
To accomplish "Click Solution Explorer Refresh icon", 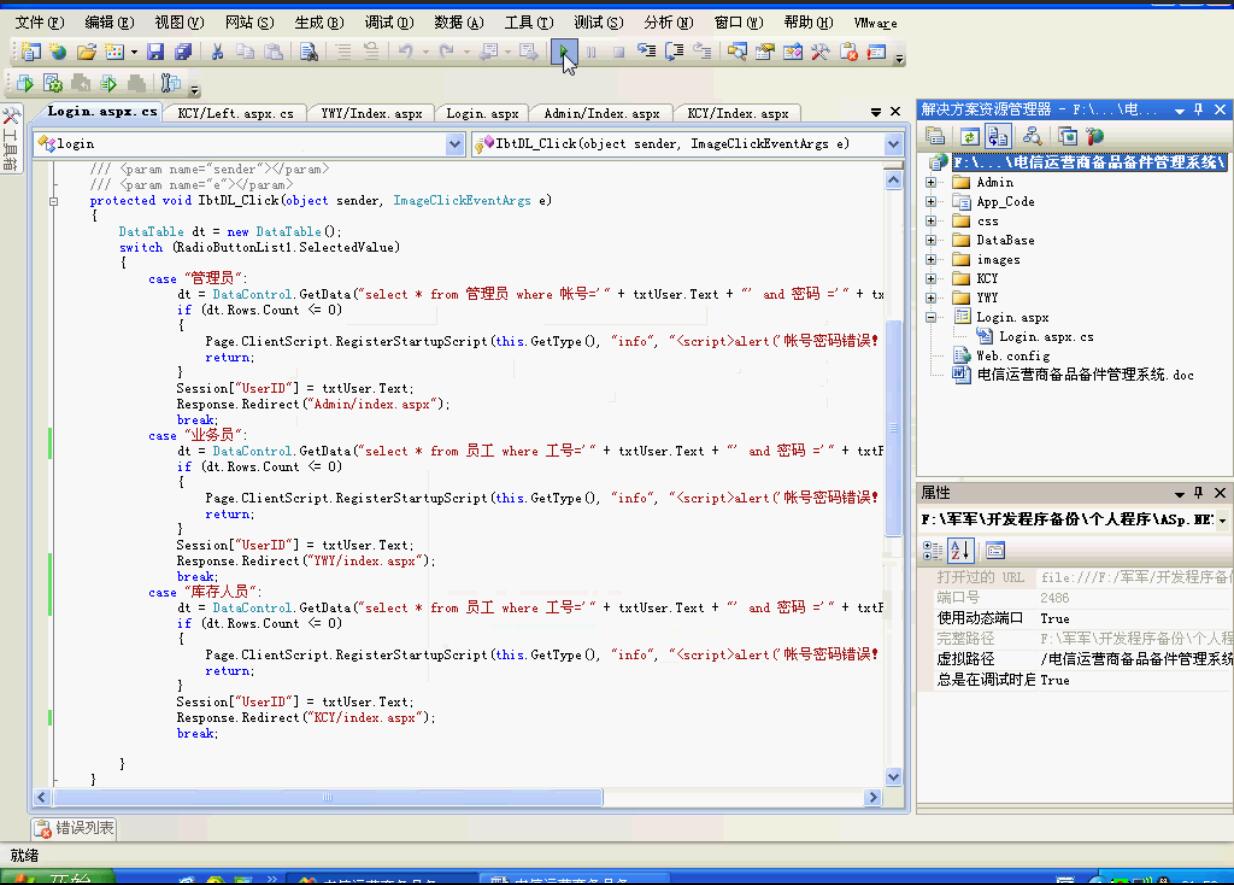I will click(969, 136).
